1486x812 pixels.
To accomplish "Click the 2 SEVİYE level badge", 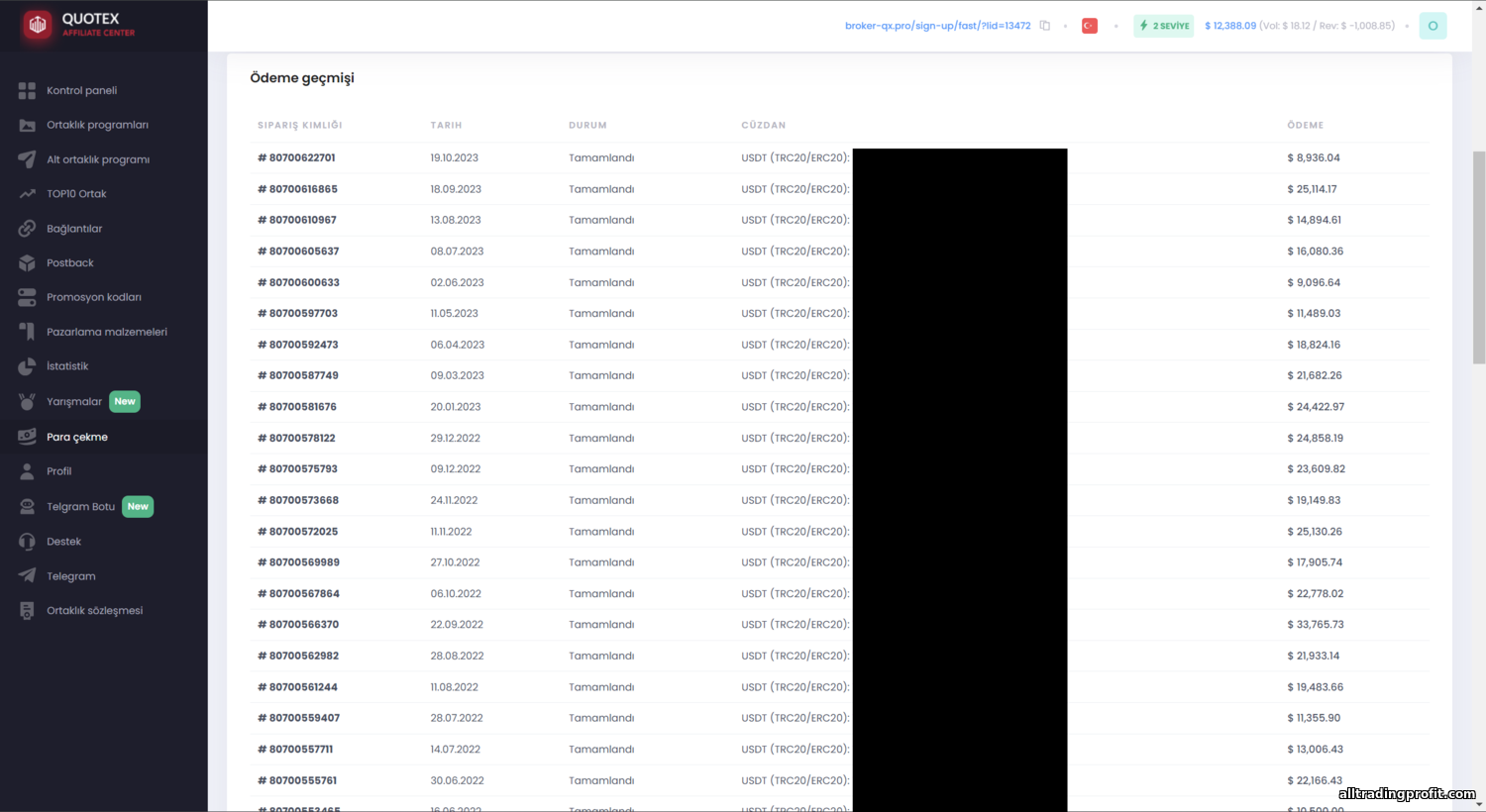I will click(x=1164, y=26).
